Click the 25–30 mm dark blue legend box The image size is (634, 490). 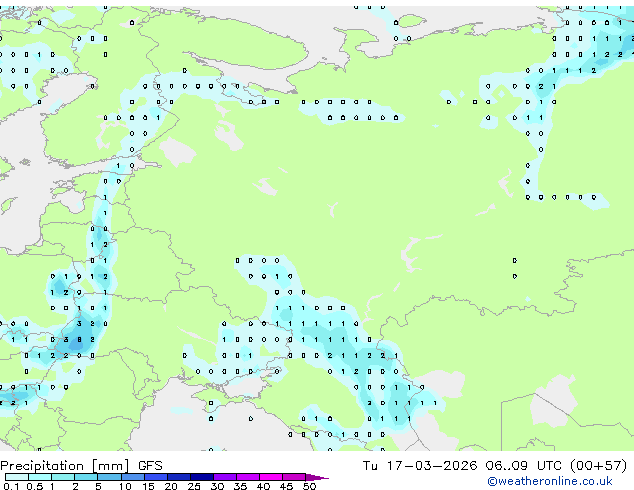[x=201, y=477]
